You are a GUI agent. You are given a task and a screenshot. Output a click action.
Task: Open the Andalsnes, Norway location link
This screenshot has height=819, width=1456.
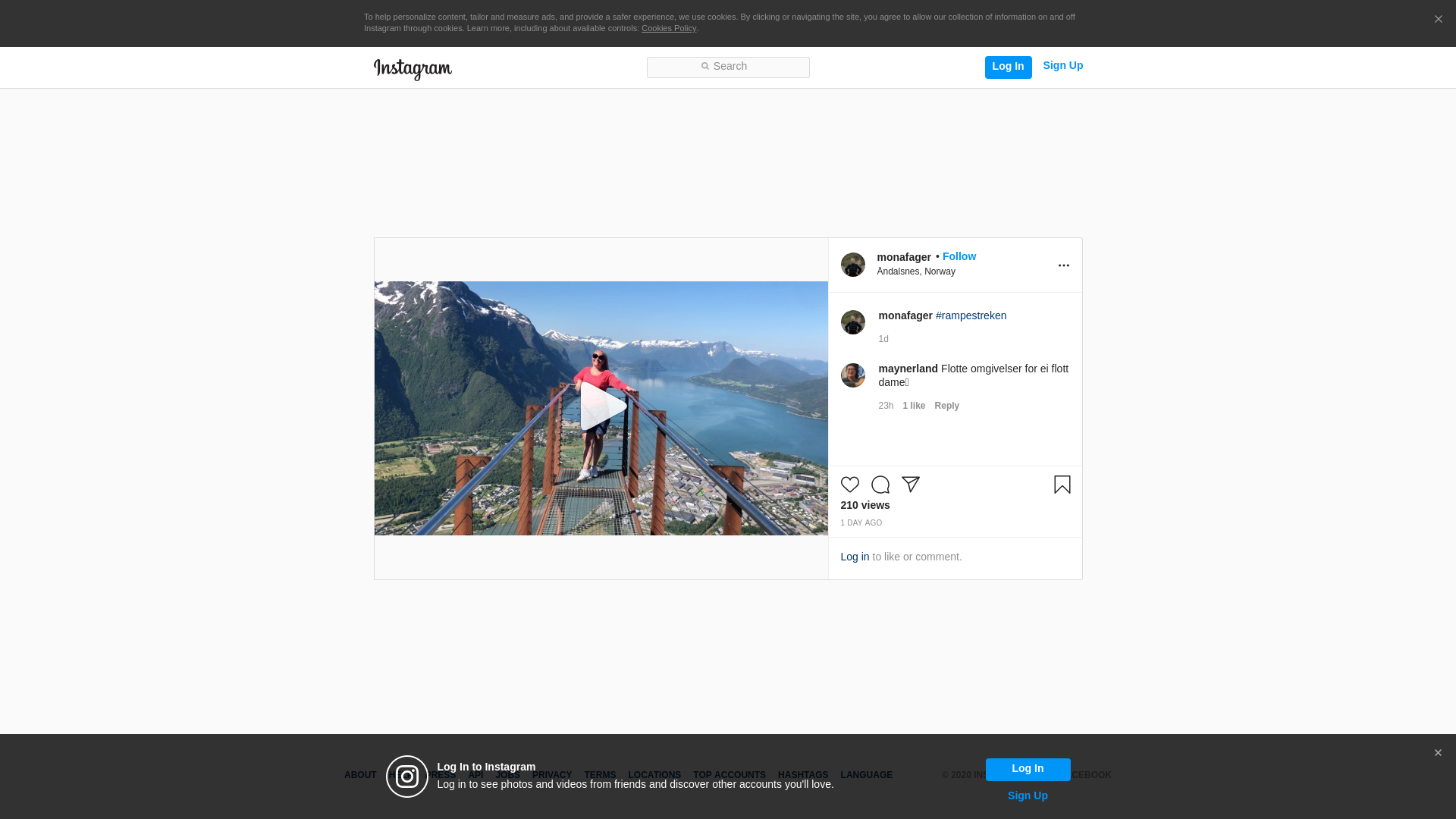click(x=915, y=271)
